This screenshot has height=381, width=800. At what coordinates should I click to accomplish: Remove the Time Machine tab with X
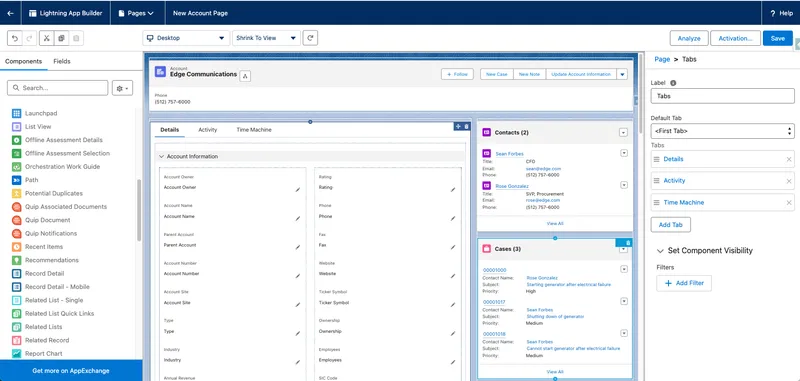coord(789,203)
